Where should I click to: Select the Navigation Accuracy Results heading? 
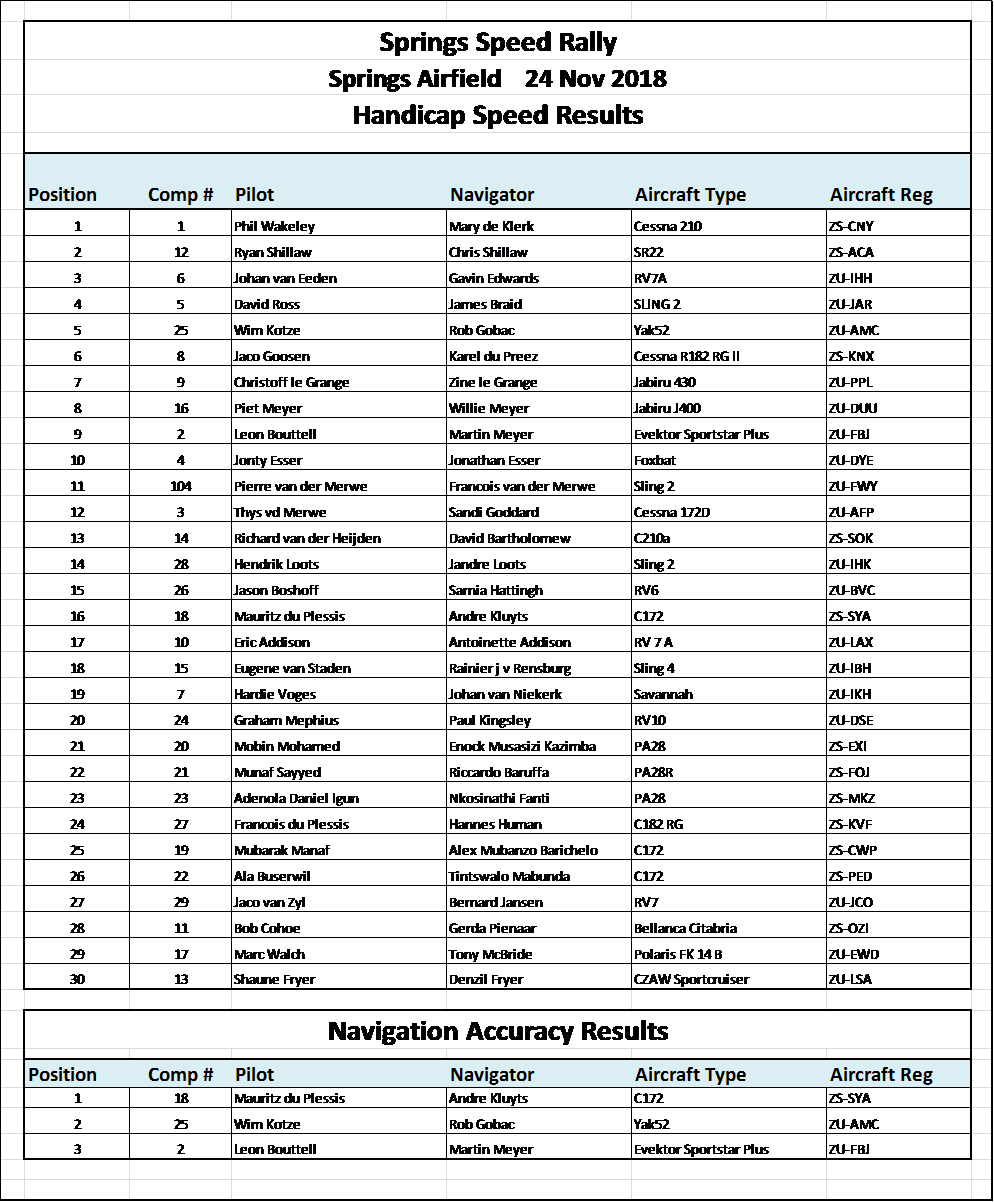(497, 1030)
